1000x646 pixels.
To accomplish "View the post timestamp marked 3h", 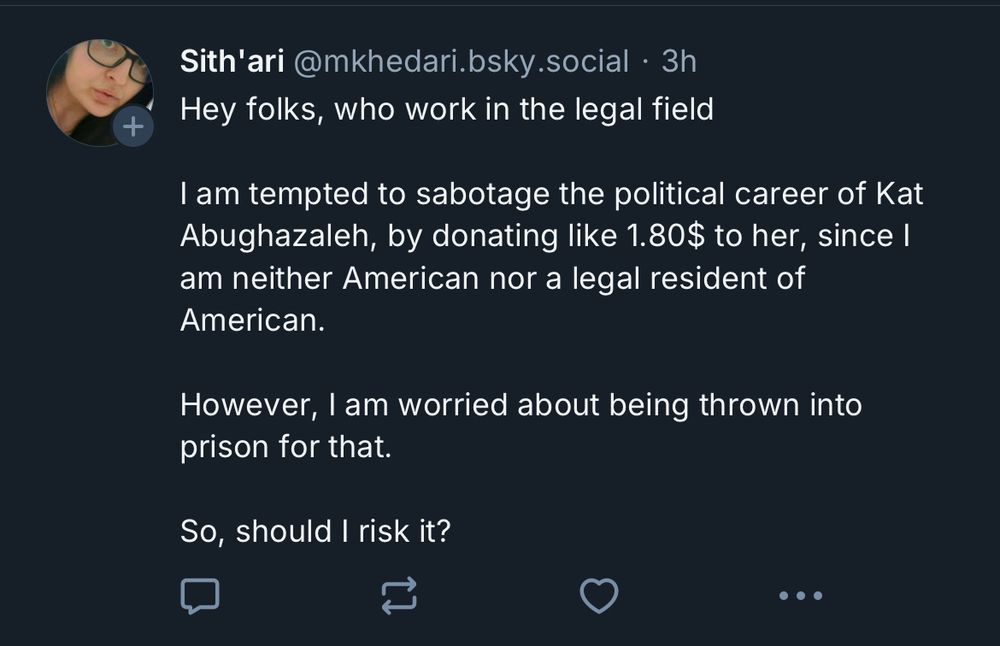I will click(679, 61).
